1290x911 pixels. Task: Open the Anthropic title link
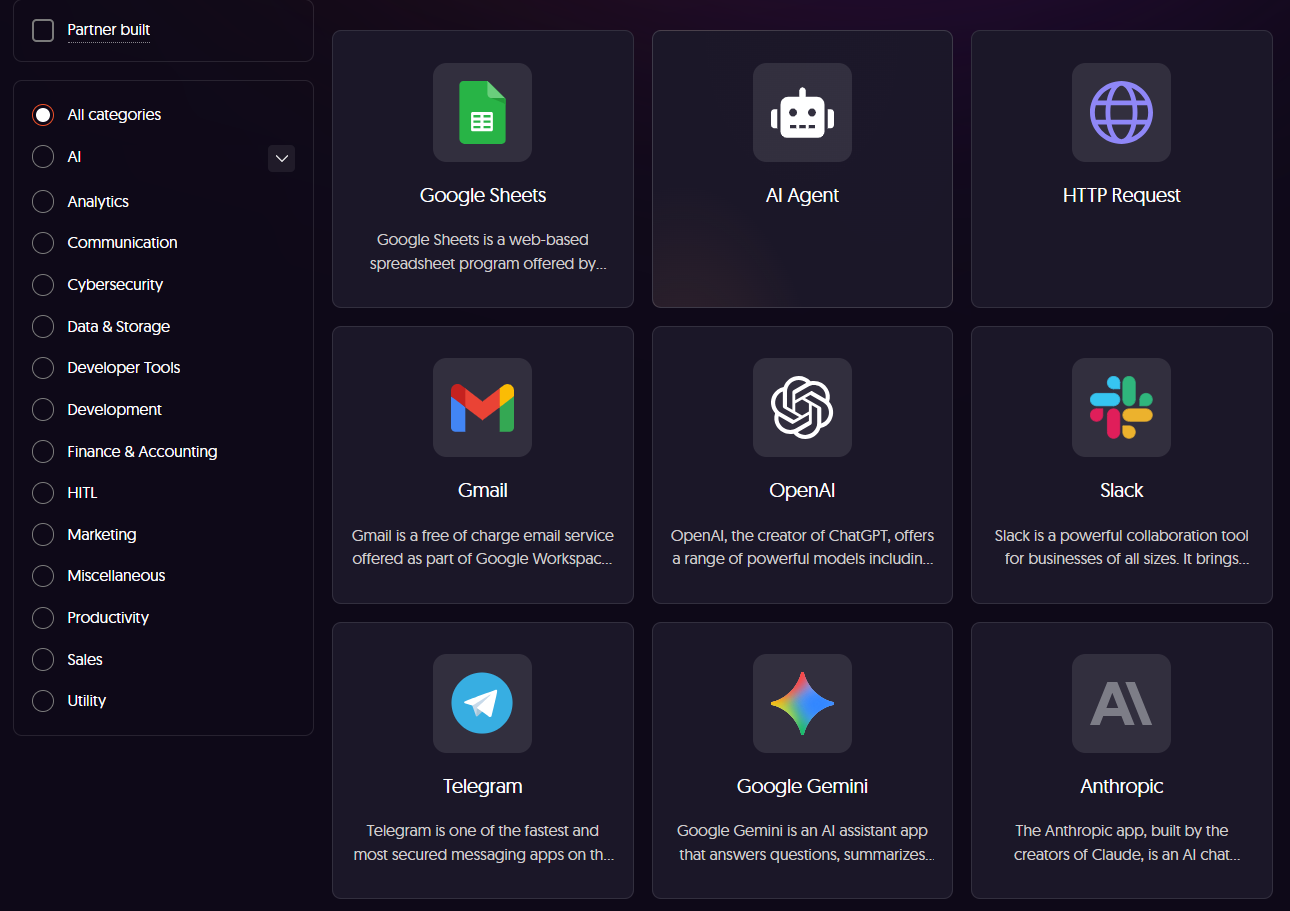pyautogui.click(x=1122, y=786)
